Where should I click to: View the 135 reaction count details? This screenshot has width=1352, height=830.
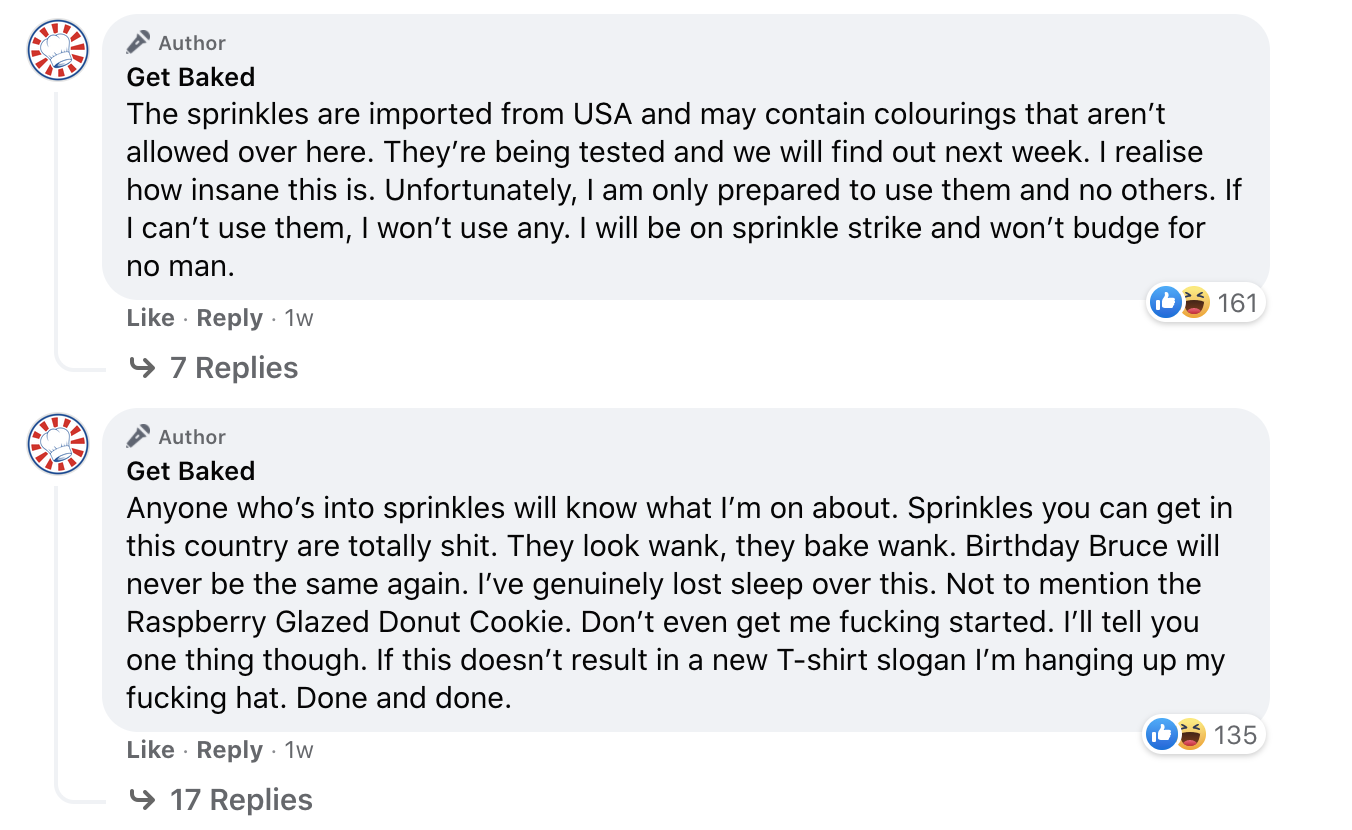(x=1236, y=735)
